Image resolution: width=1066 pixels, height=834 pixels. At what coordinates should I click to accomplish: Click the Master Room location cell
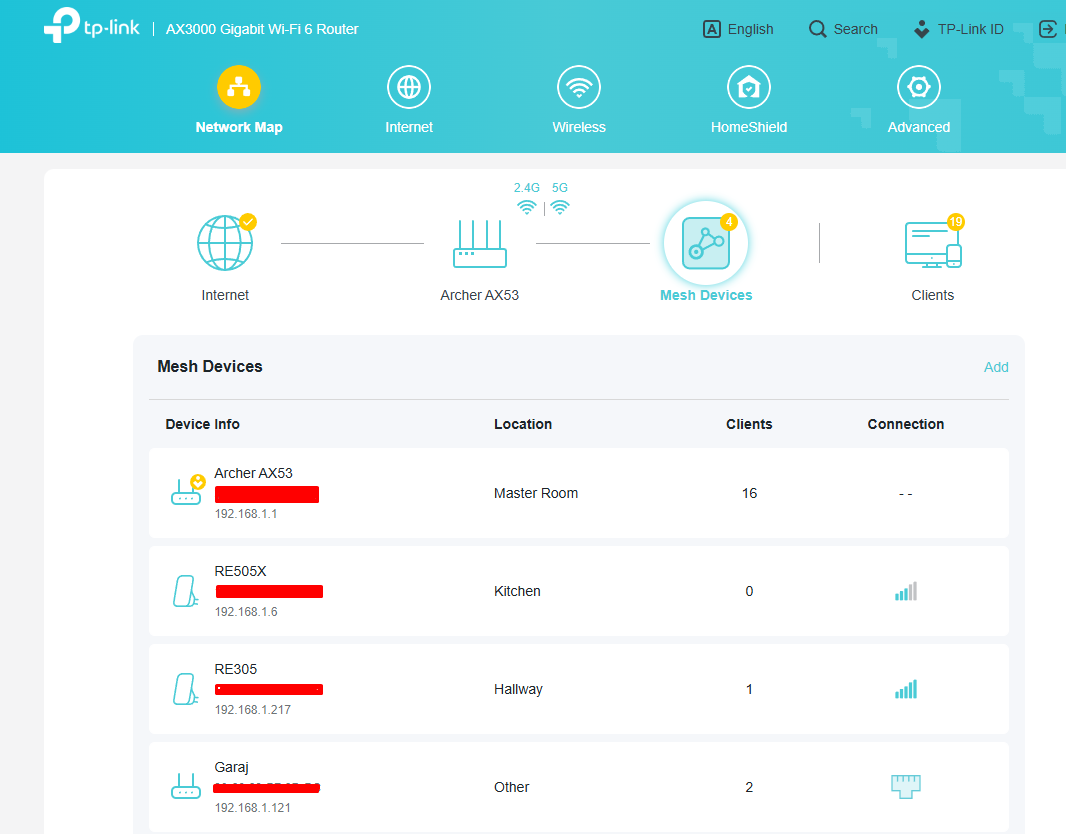click(536, 493)
